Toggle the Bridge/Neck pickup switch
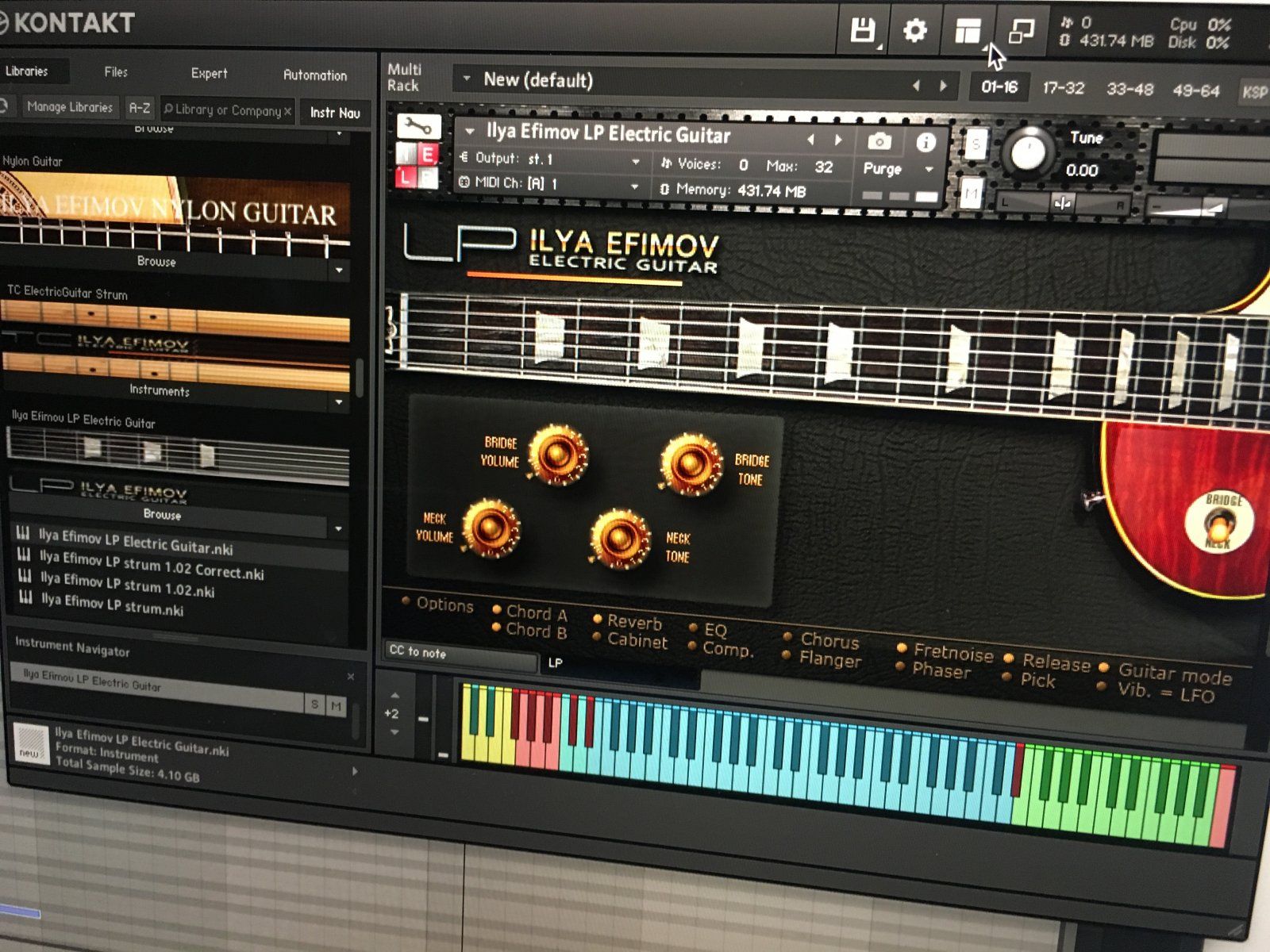Viewport: 1270px width, 952px height. click(1218, 522)
